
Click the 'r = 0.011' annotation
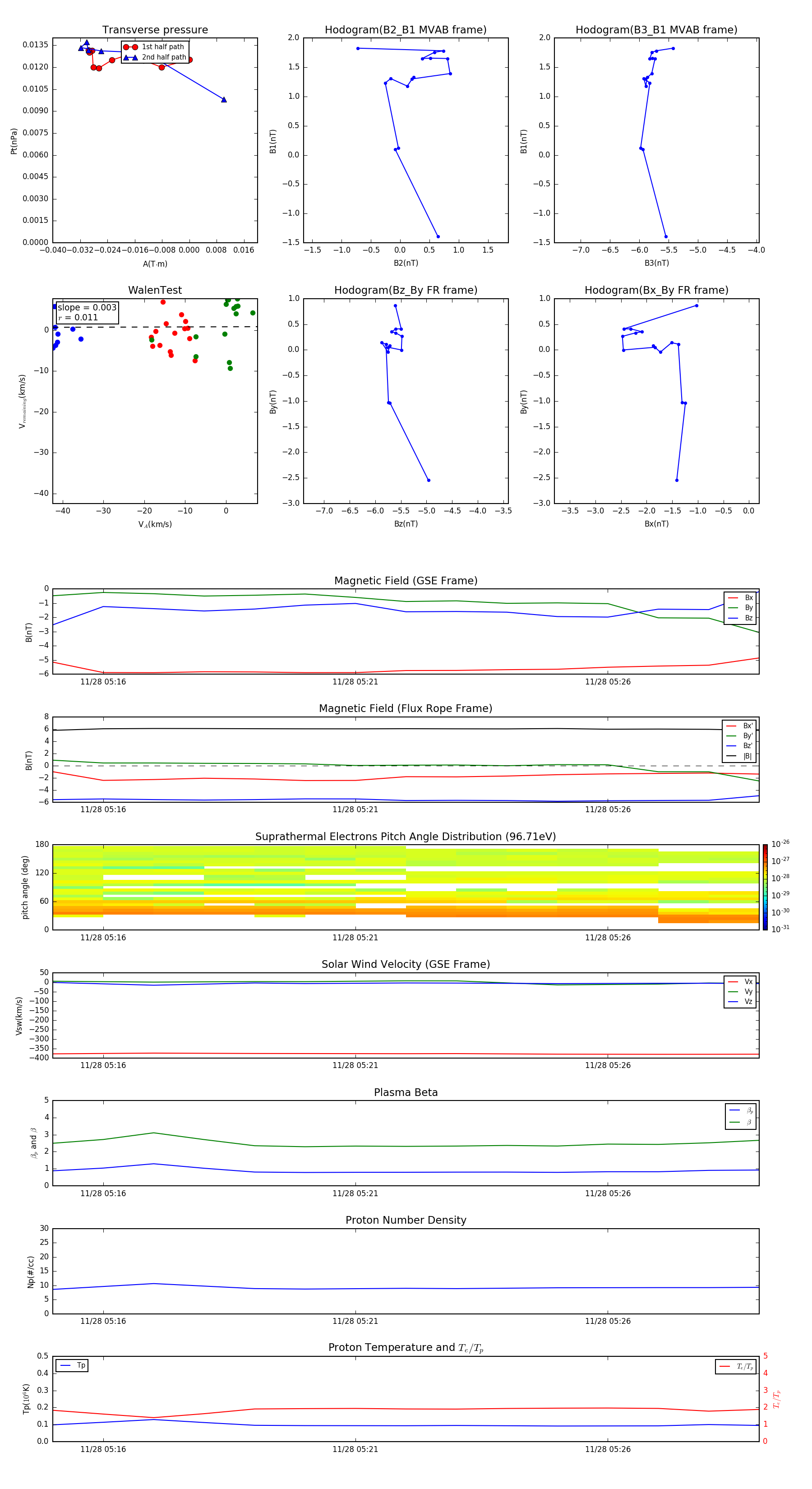coord(78,317)
